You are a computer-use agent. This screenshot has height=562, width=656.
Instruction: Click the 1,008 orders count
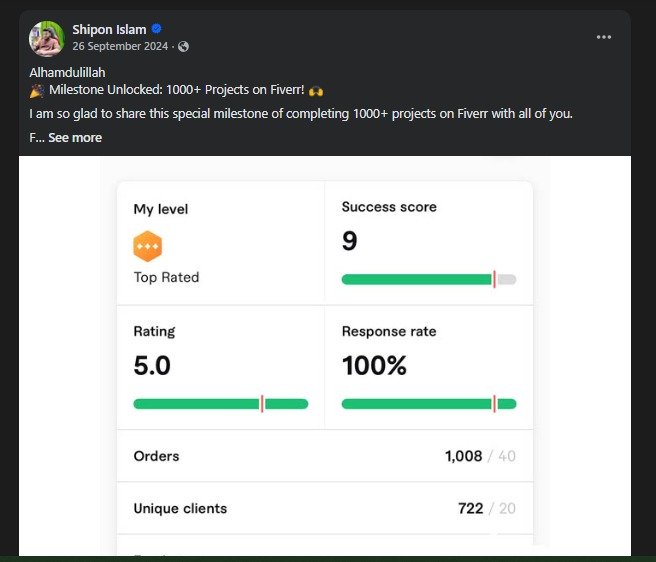point(463,456)
